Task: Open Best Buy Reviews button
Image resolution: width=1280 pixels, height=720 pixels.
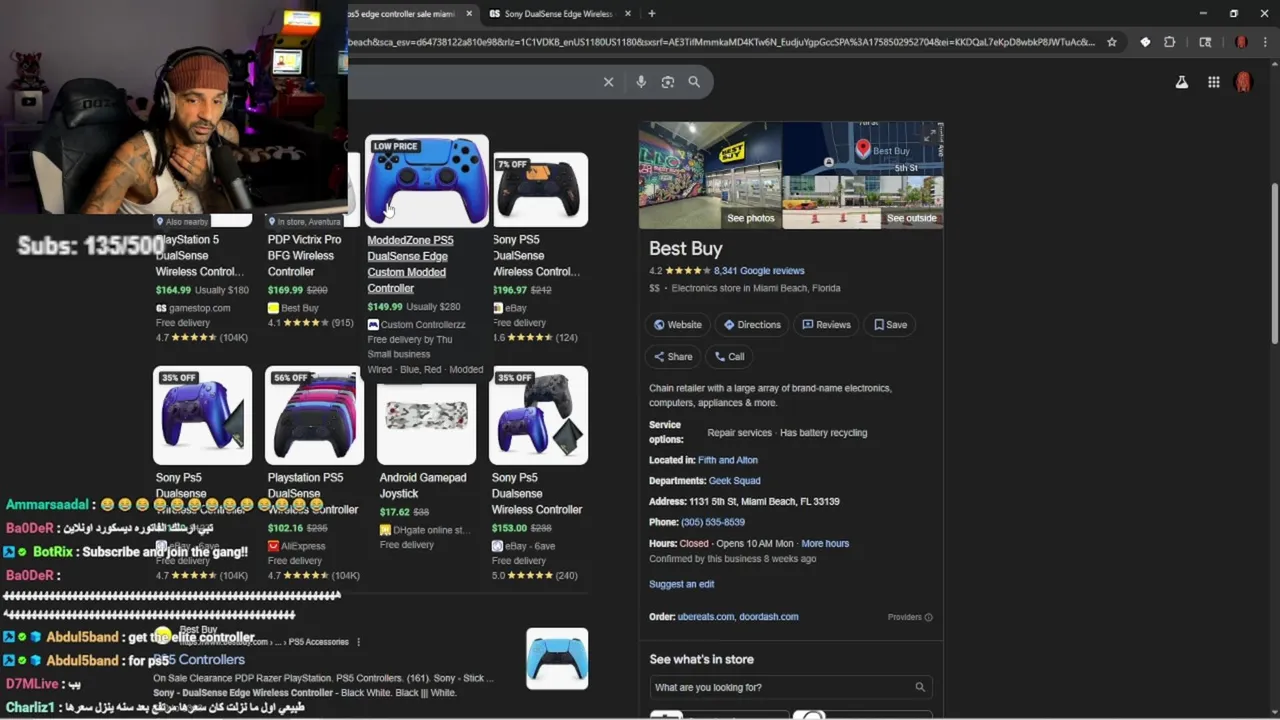Action: pyautogui.click(x=826, y=325)
